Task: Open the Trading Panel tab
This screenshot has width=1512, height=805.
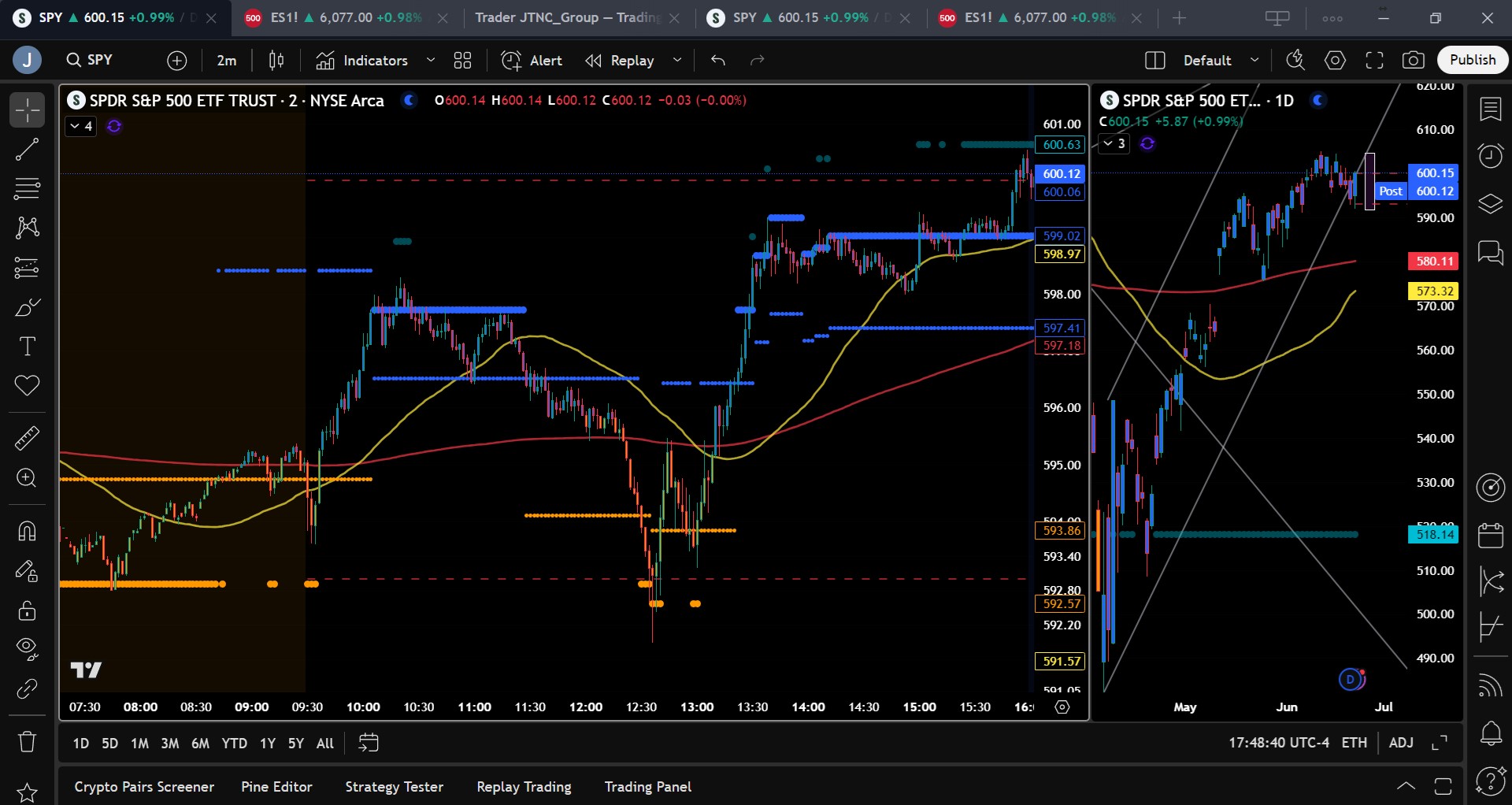Action: click(648, 787)
